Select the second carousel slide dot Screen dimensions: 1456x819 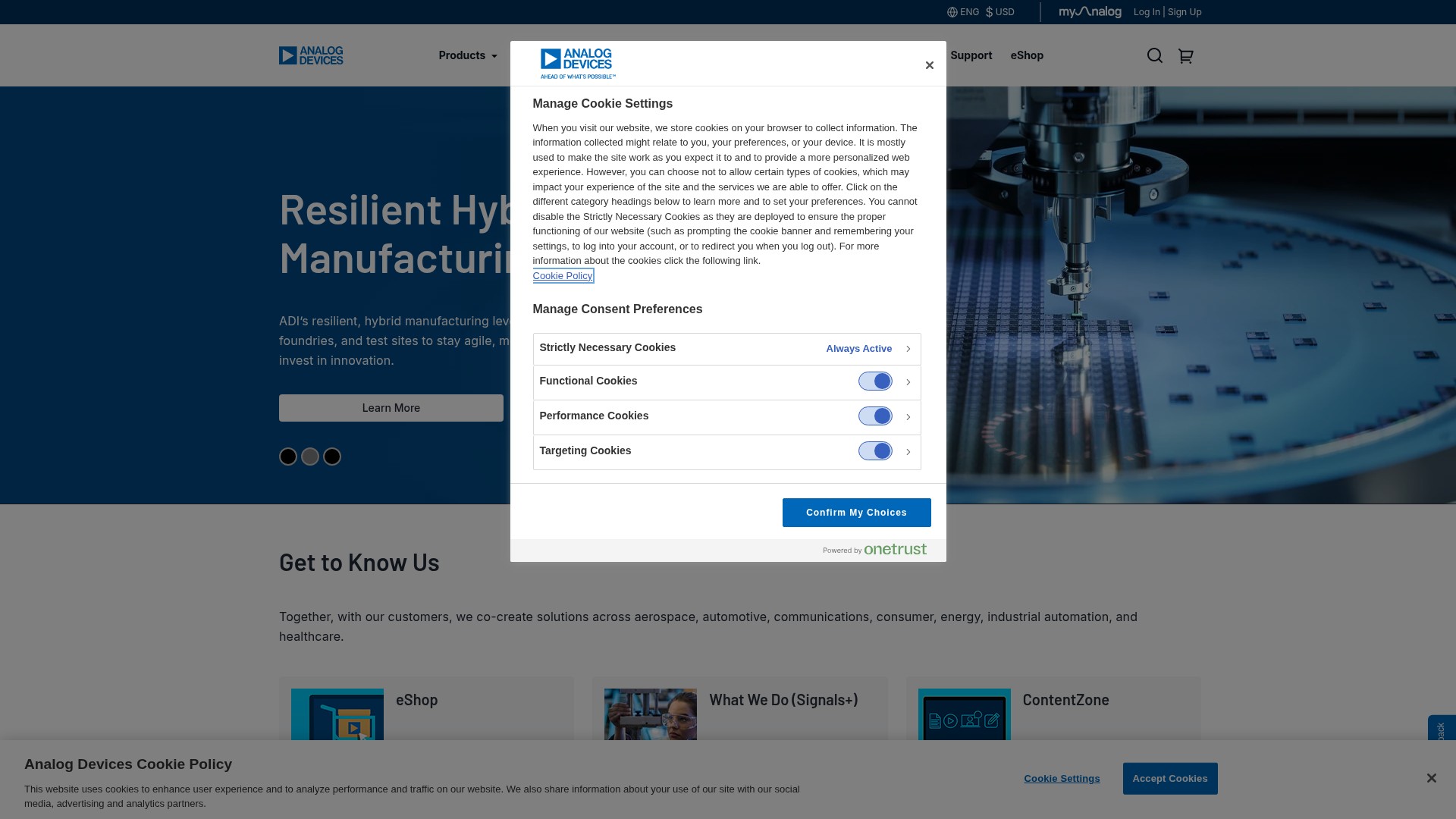point(310,457)
